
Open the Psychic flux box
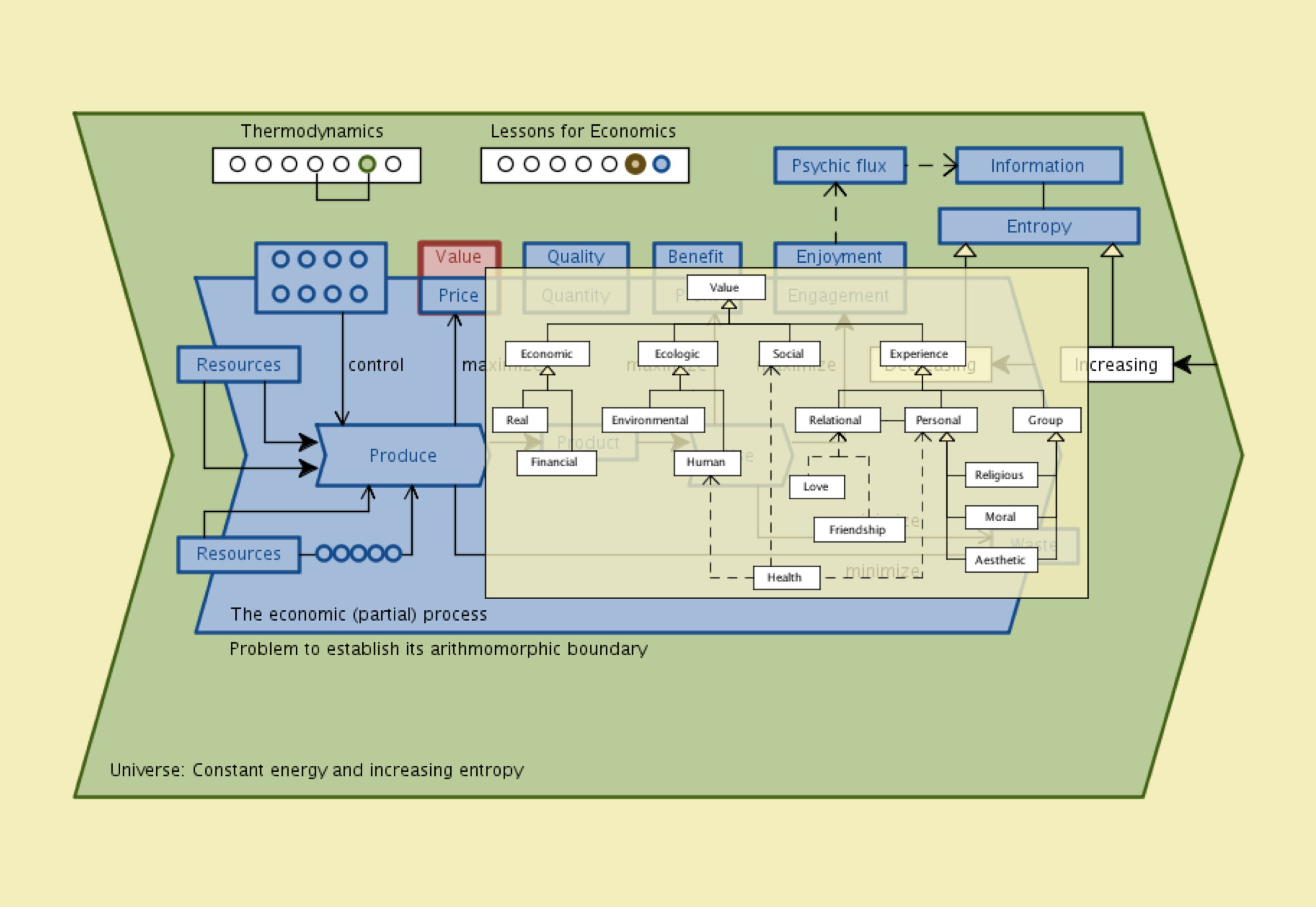tap(839, 166)
